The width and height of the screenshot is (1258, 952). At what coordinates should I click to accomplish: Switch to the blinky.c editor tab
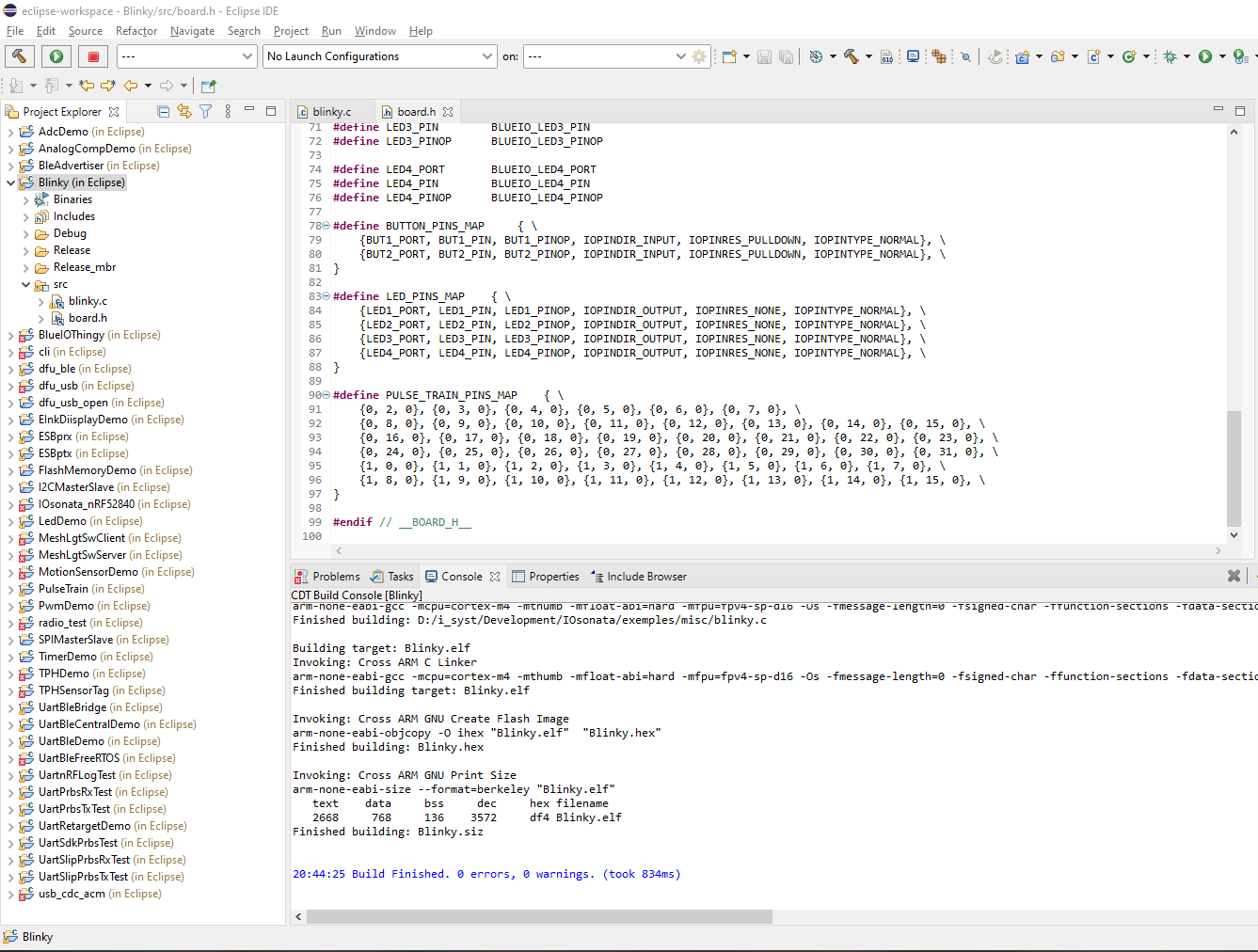point(331,111)
